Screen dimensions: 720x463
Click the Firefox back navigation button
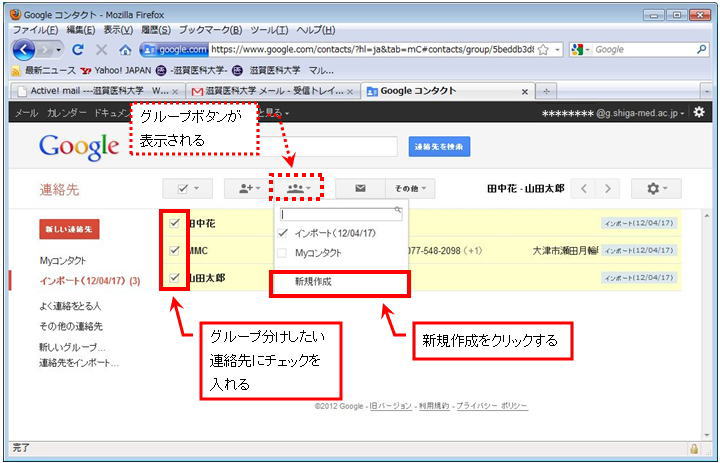(24, 50)
